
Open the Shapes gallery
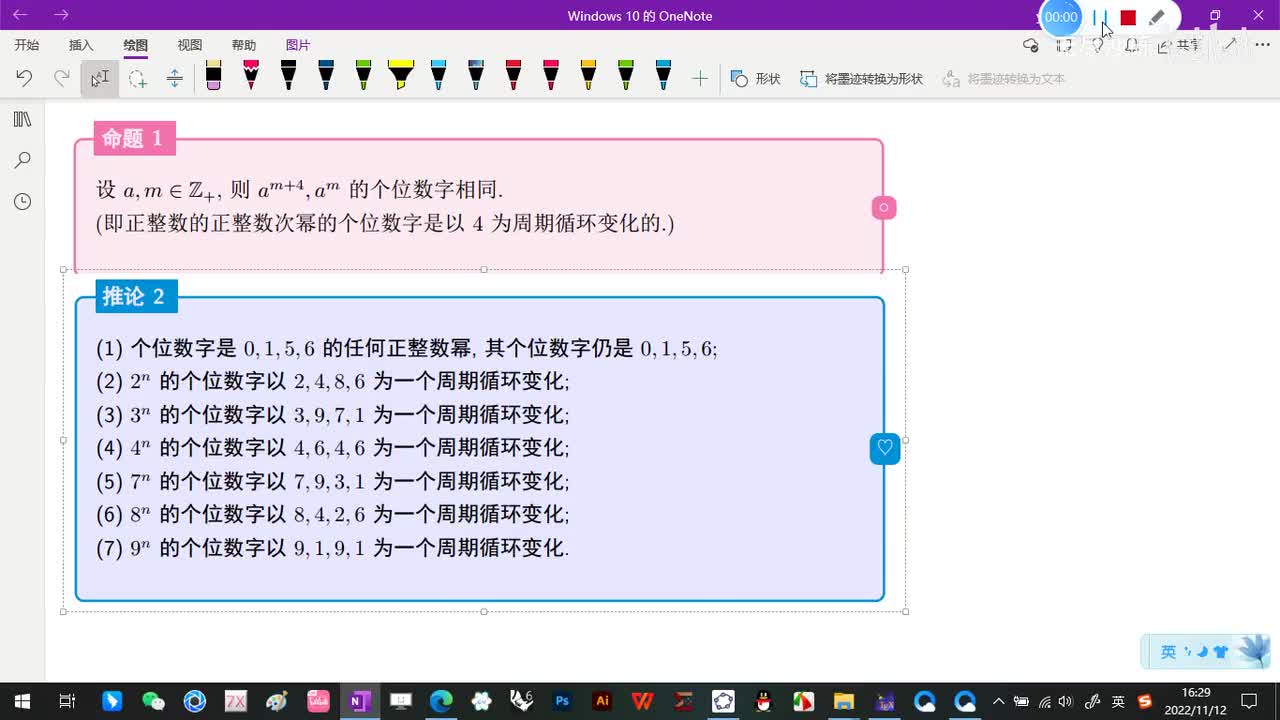coord(756,78)
